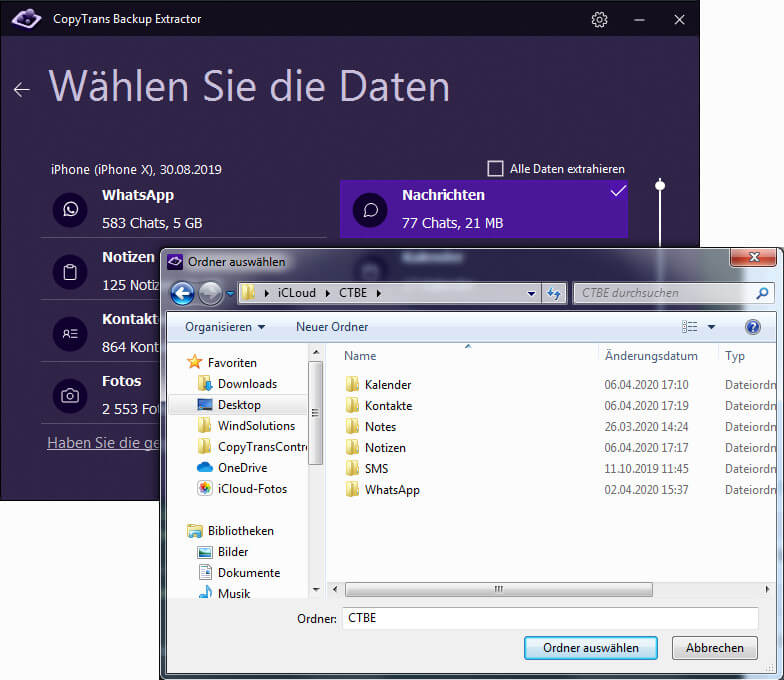Change the view with list icon
The image size is (784, 680).
690,327
